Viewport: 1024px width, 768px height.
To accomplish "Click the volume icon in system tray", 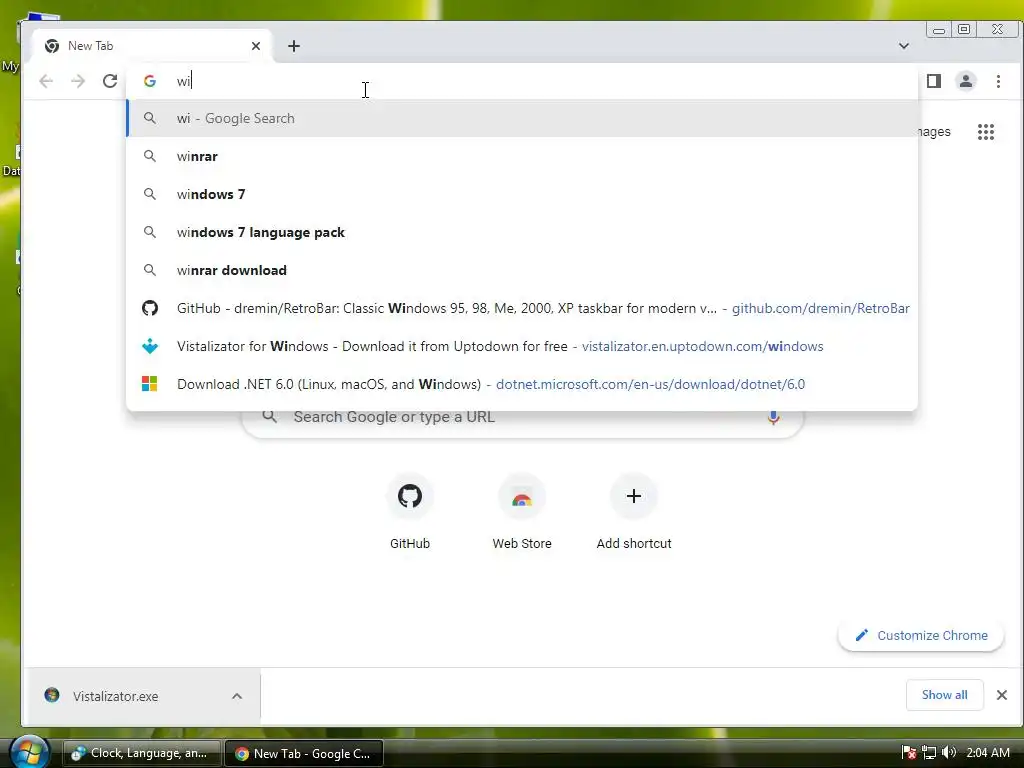I will 950,753.
